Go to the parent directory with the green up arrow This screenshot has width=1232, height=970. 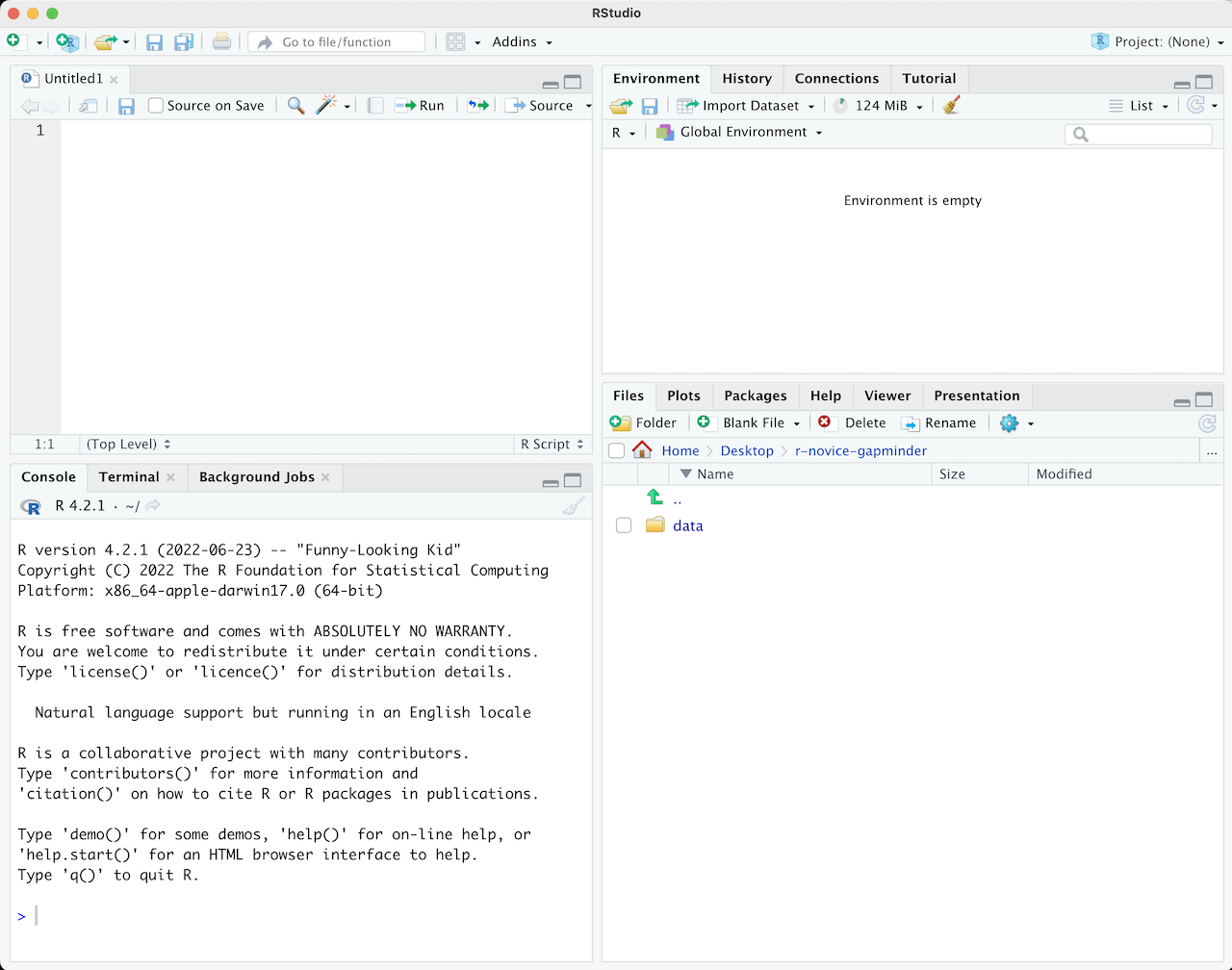pos(654,497)
